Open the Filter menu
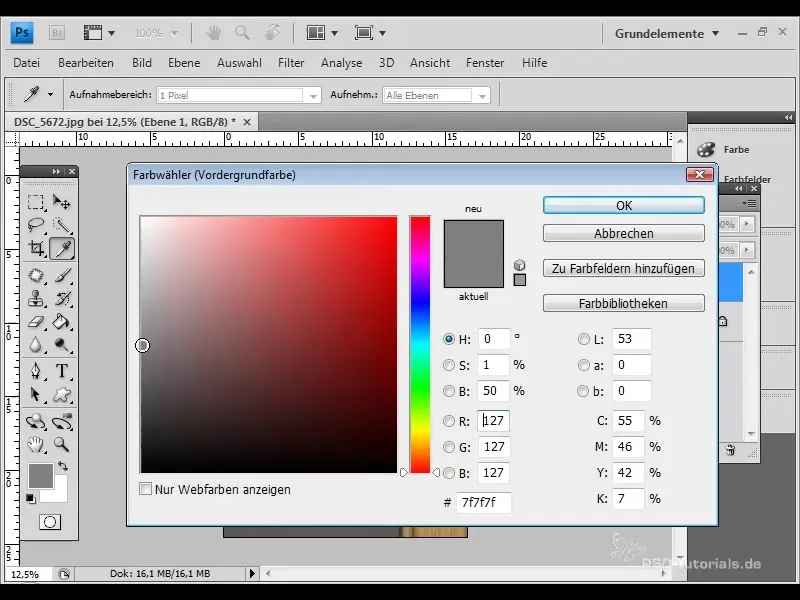This screenshot has height=600, width=800. pyautogui.click(x=291, y=63)
